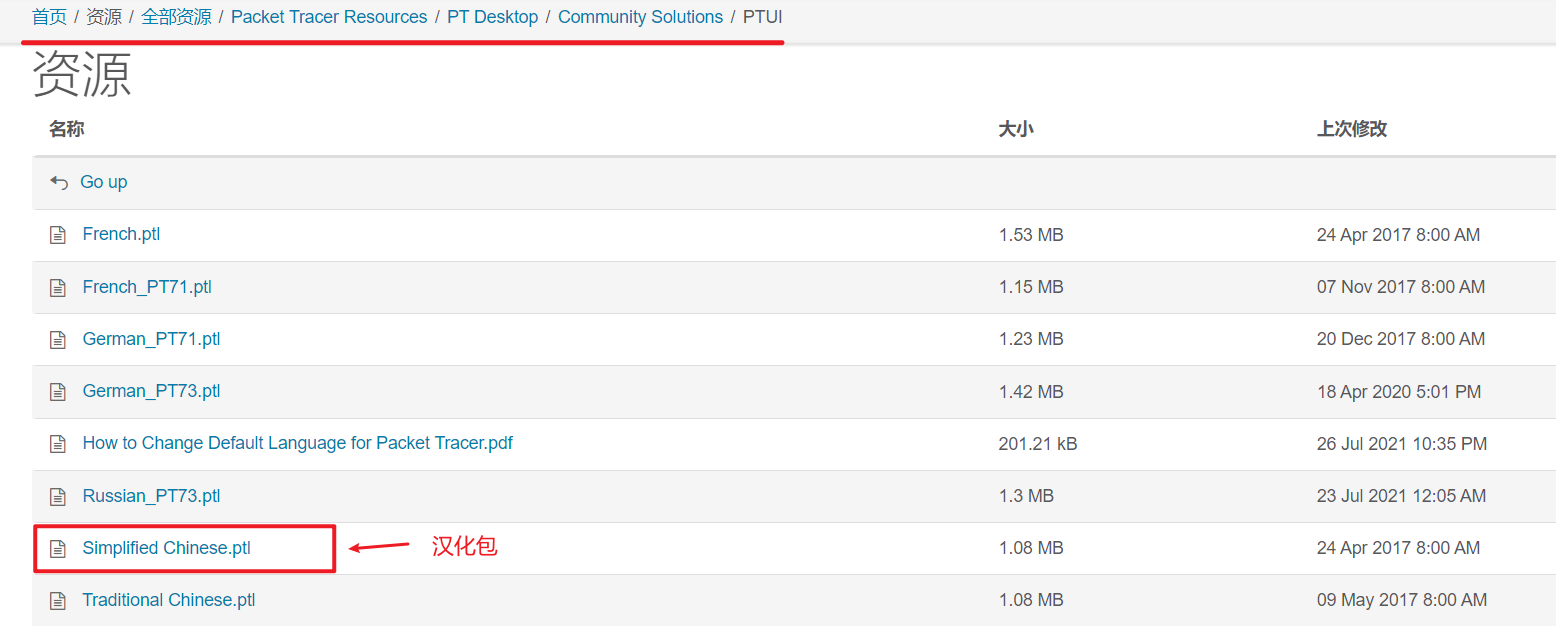Click the file icon beside Traditional Chinese.ptl
1556x640 pixels.
tap(58, 601)
